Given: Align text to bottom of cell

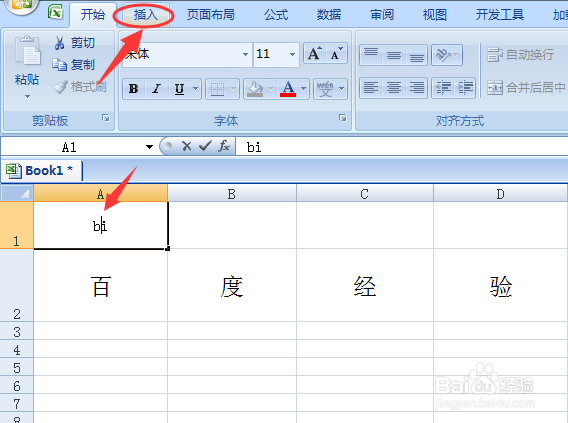Looking at the screenshot, I should coord(417,55).
